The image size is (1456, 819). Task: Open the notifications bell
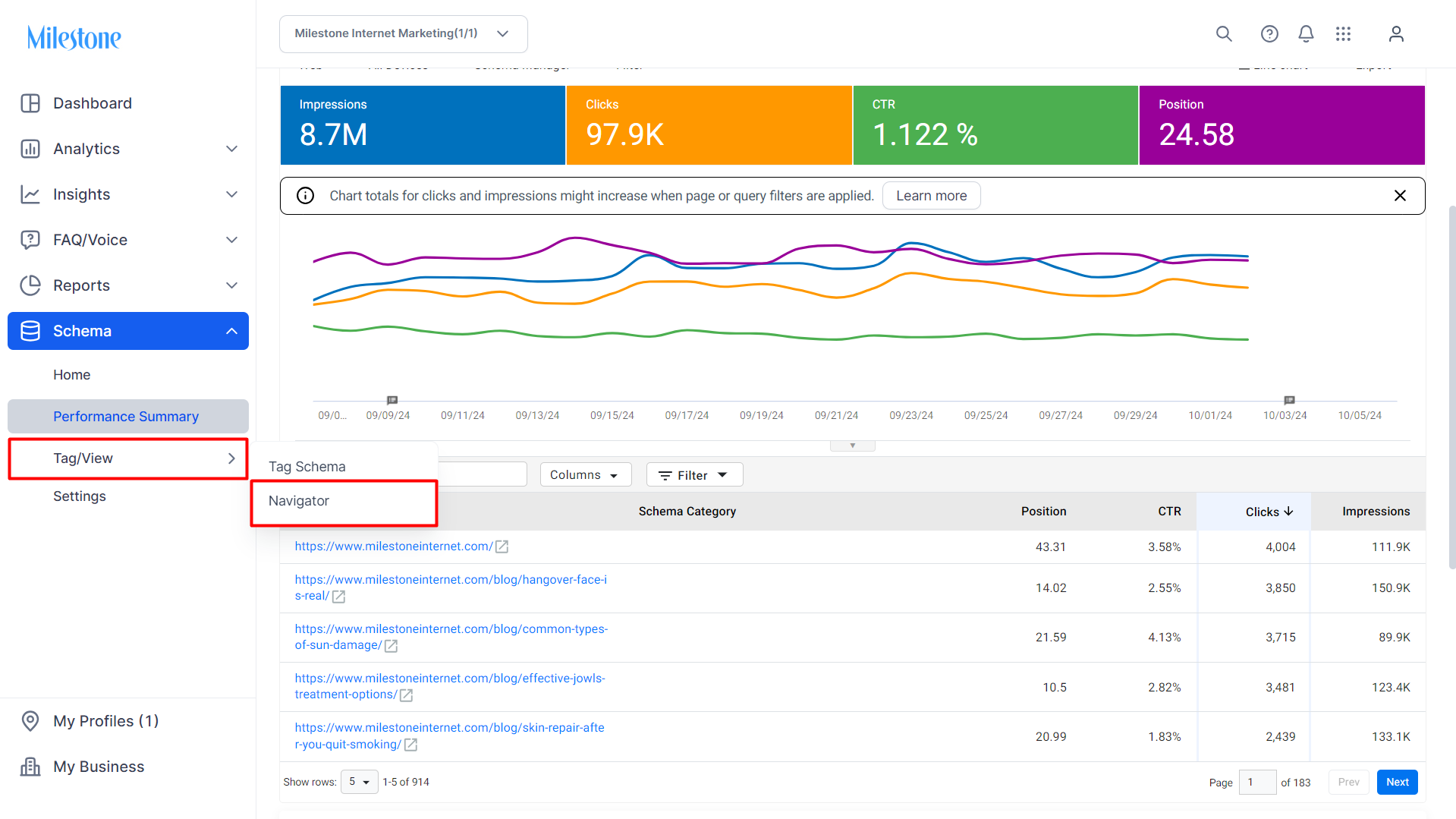pyautogui.click(x=1306, y=33)
